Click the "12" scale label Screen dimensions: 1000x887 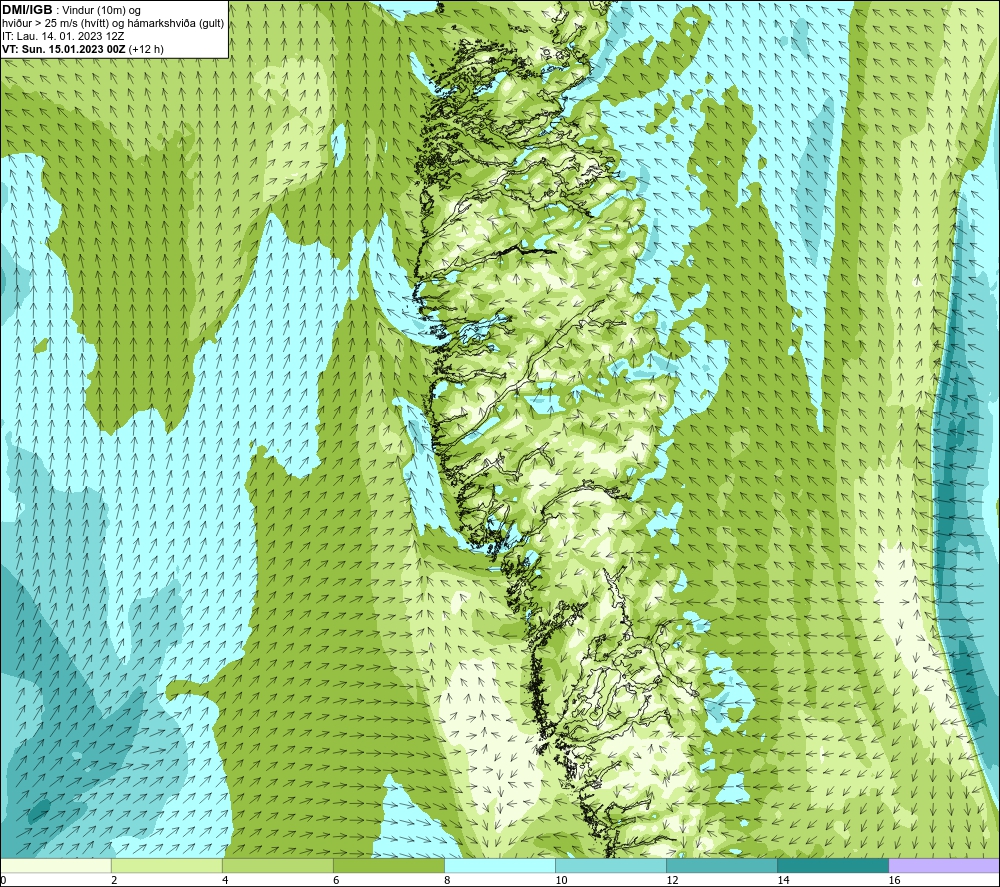(672, 880)
